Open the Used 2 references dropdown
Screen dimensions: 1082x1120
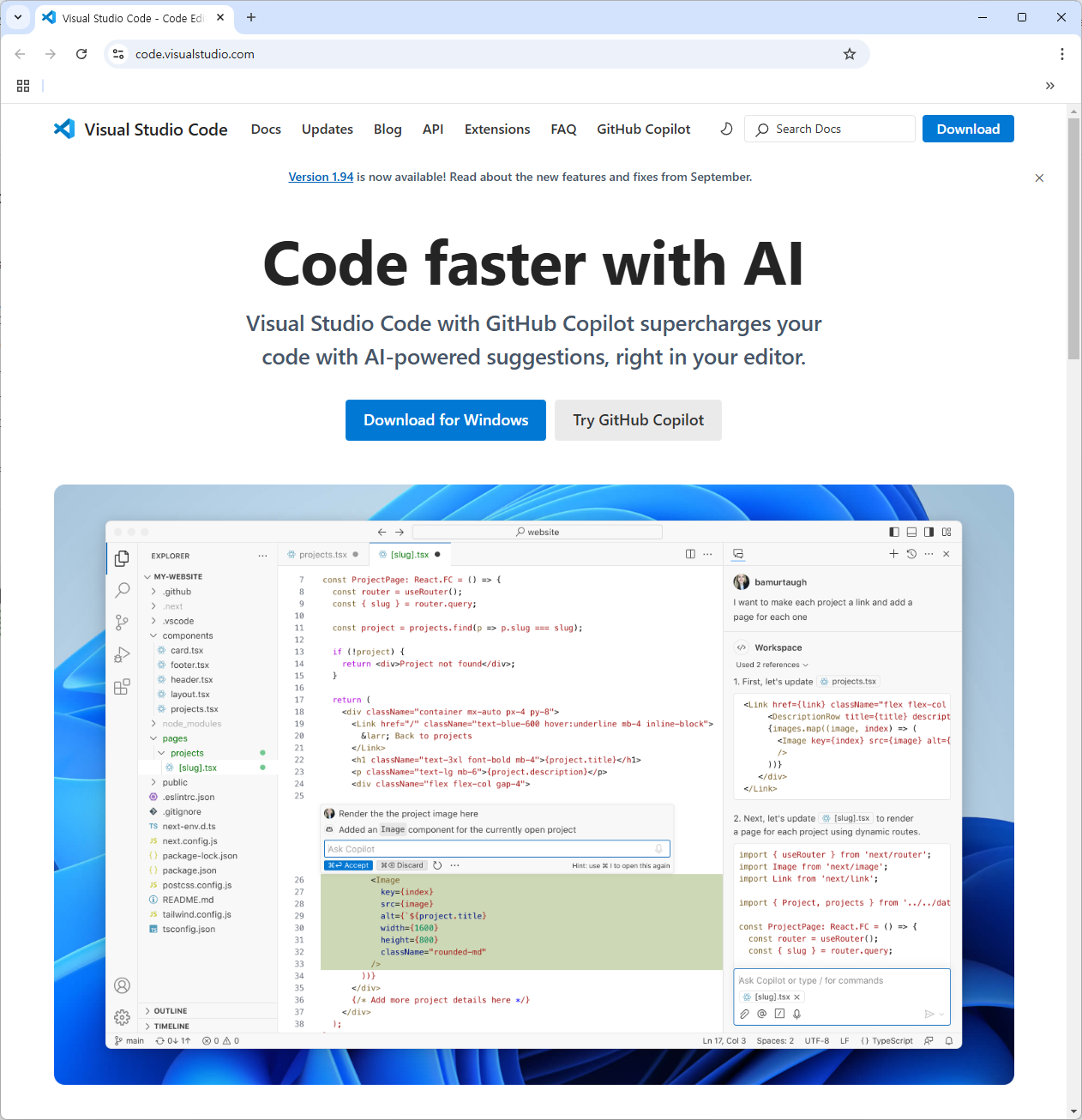771,664
